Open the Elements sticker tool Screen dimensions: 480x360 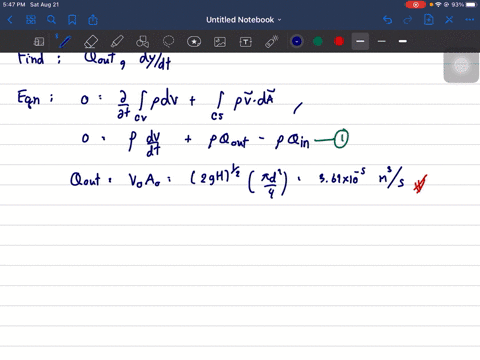(x=194, y=42)
